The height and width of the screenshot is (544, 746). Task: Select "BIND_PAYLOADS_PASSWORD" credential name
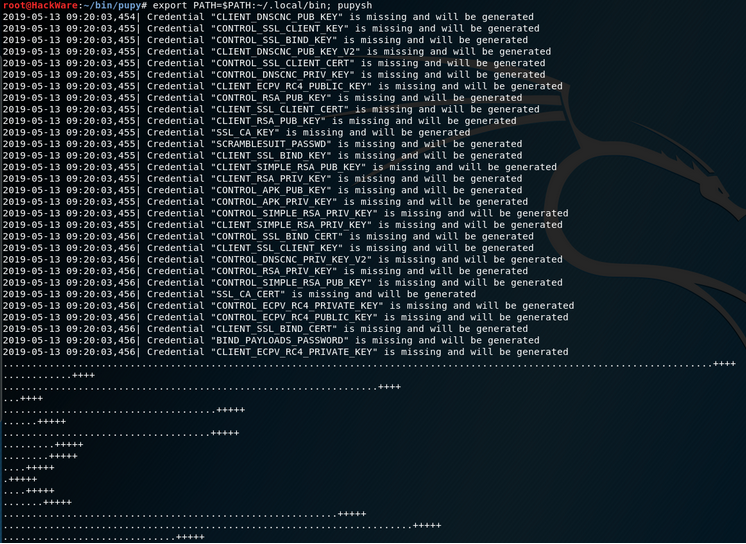tap(280, 340)
